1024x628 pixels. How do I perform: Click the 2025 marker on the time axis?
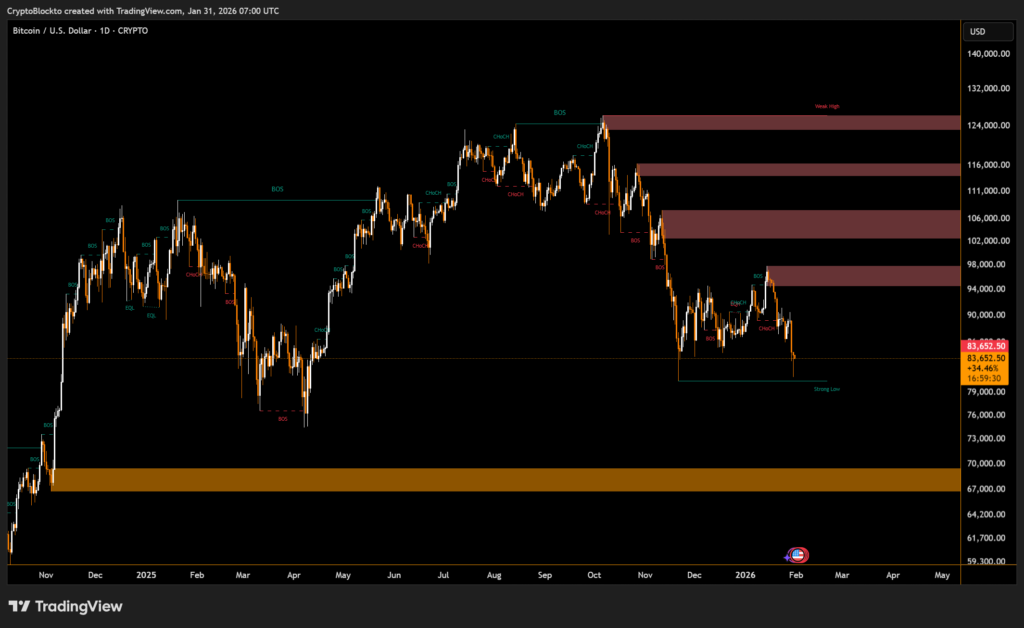coord(146,576)
